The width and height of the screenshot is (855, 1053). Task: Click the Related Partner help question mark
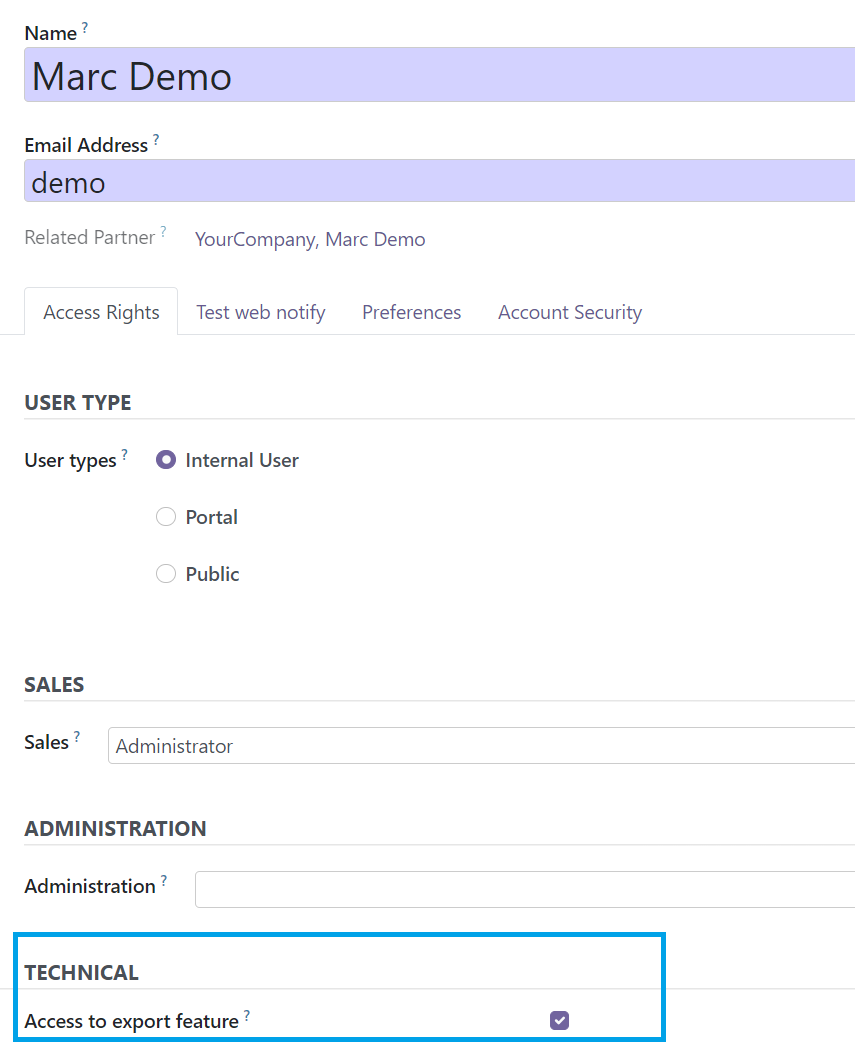coord(163,232)
